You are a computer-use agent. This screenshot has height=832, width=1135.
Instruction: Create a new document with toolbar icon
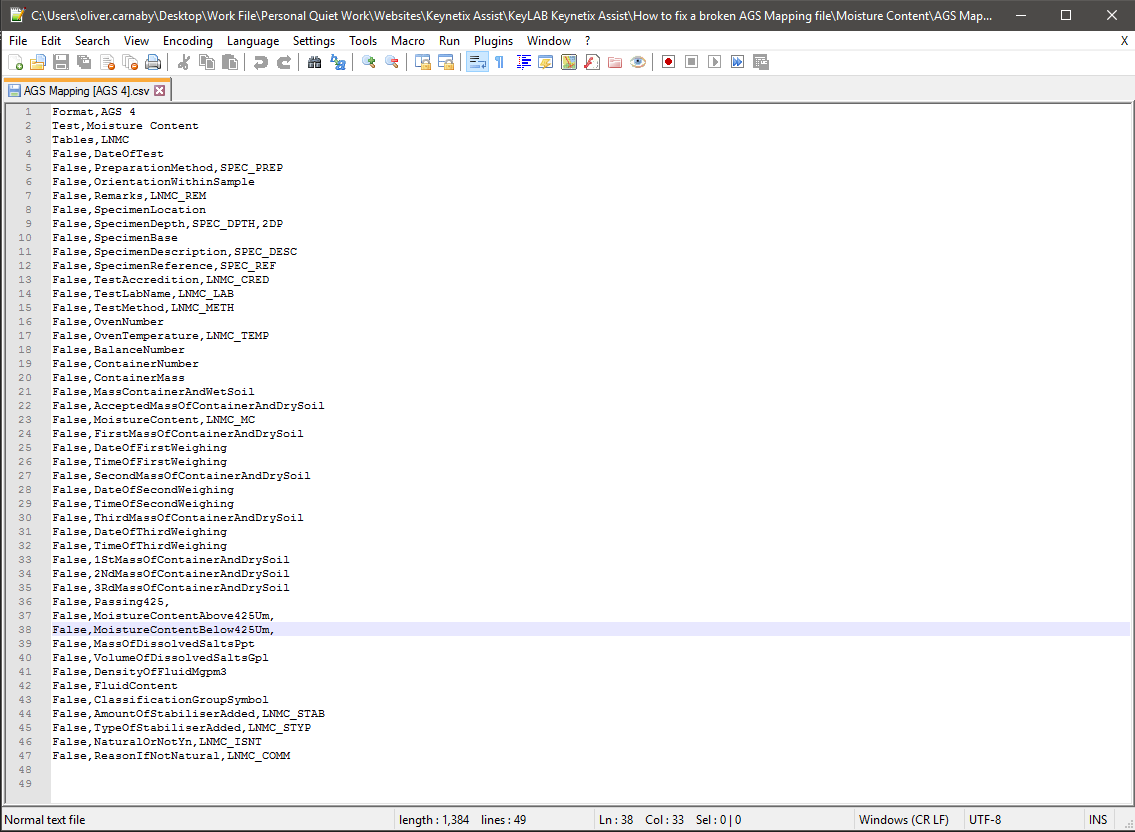click(16, 62)
